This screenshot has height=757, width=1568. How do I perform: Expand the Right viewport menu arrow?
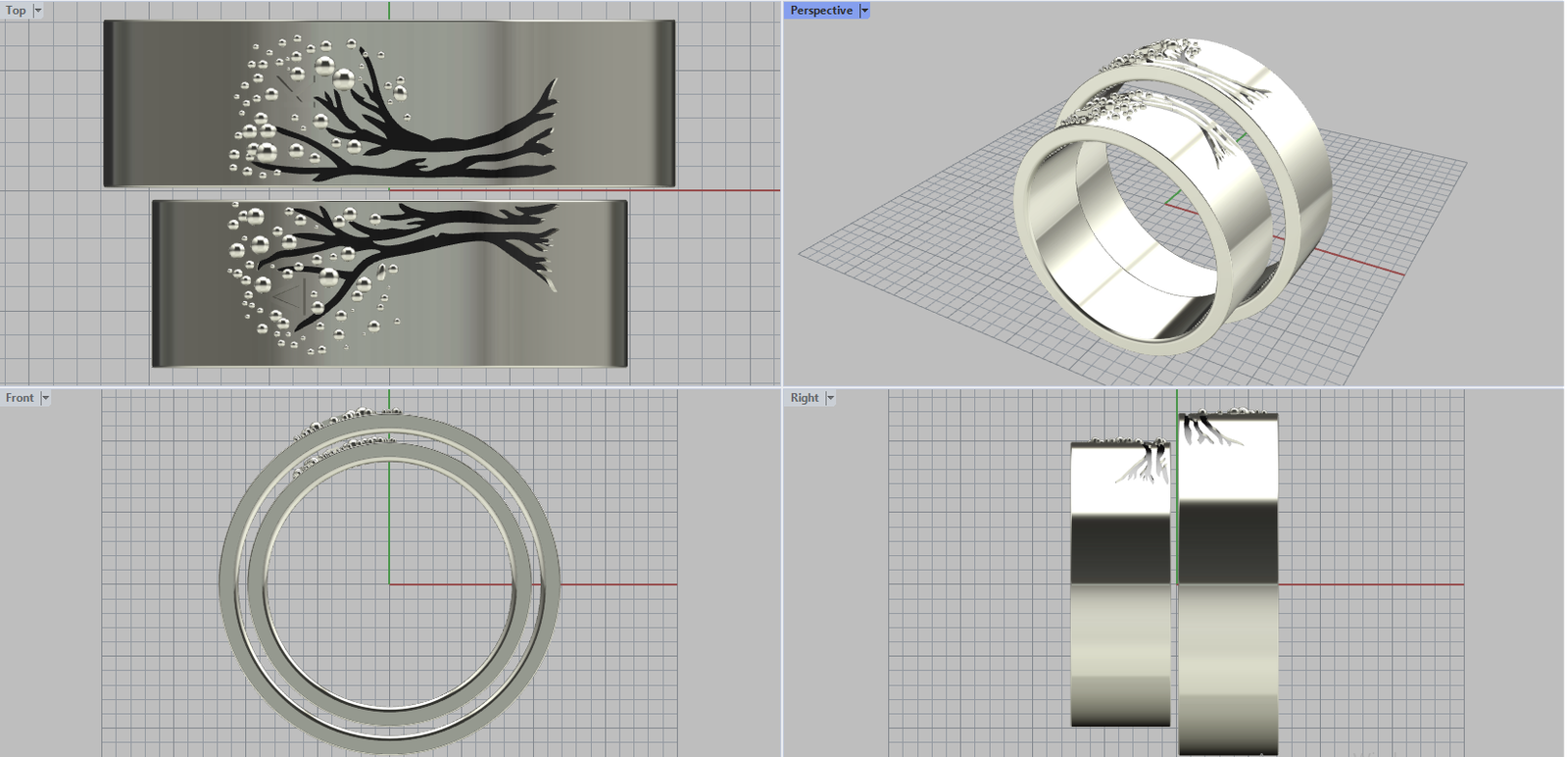(830, 398)
